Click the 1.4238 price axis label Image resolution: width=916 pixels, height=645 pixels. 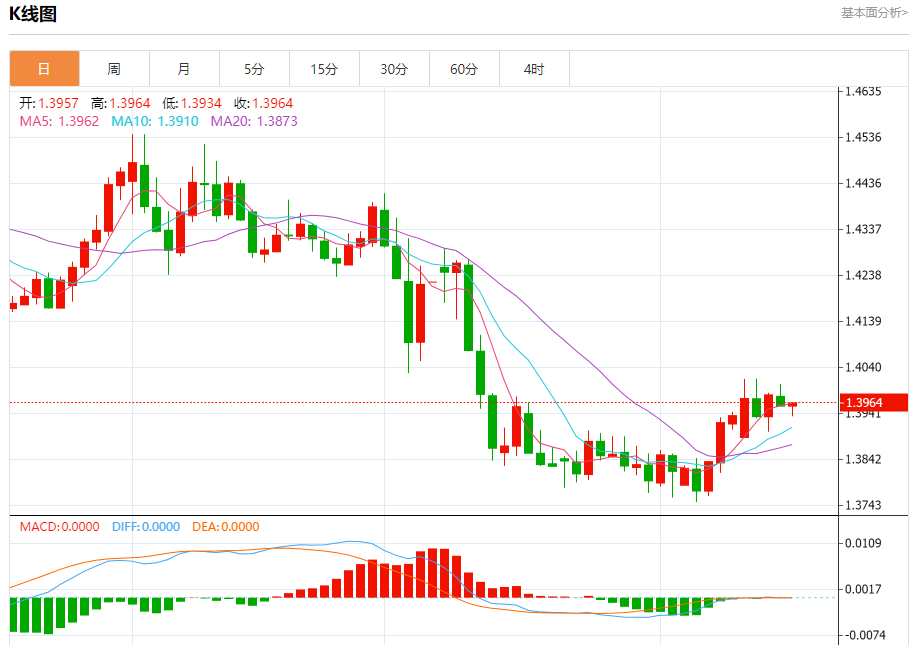tap(863, 275)
